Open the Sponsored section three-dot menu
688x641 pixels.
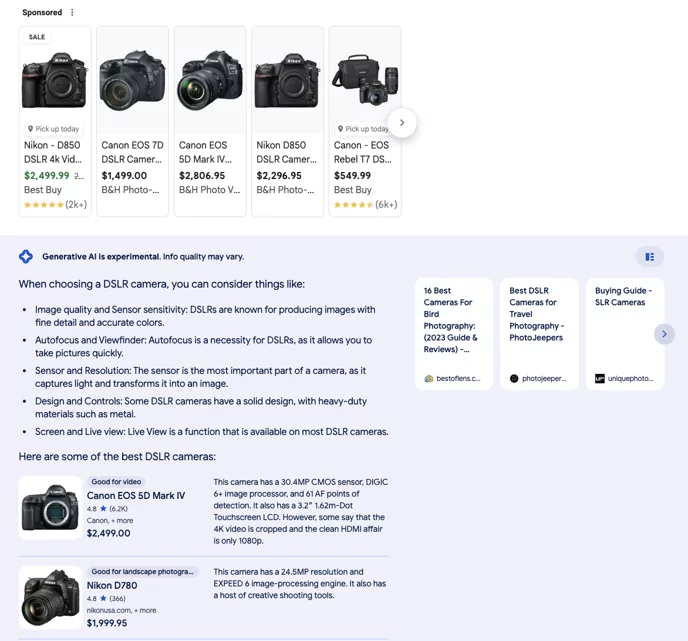point(72,12)
